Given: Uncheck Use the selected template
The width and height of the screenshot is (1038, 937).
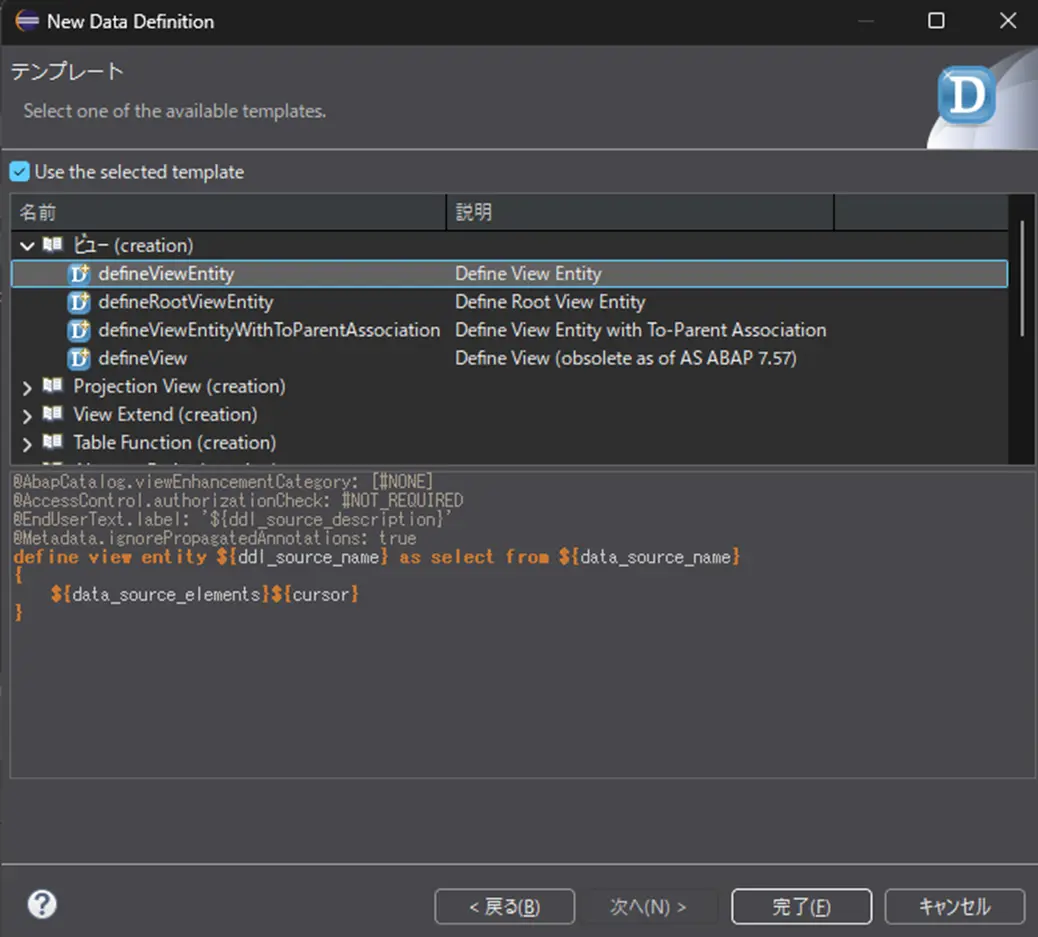Looking at the screenshot, I should pos(19,172).
